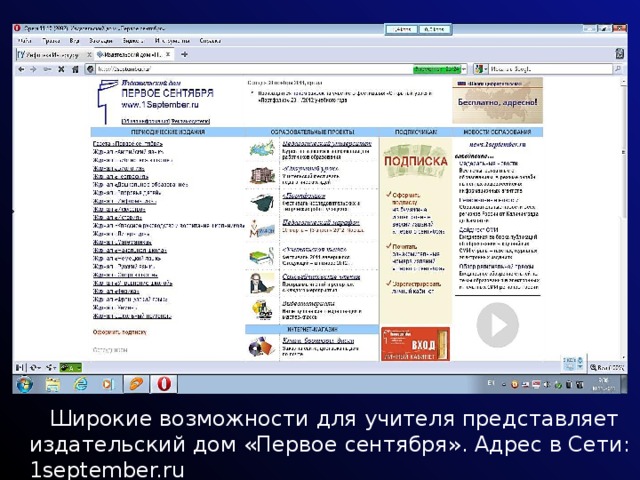Click the graduation cap icon beside Портфолио
Image resolution: width=640 pixels, height=480 pixels.
coord(262,203)
